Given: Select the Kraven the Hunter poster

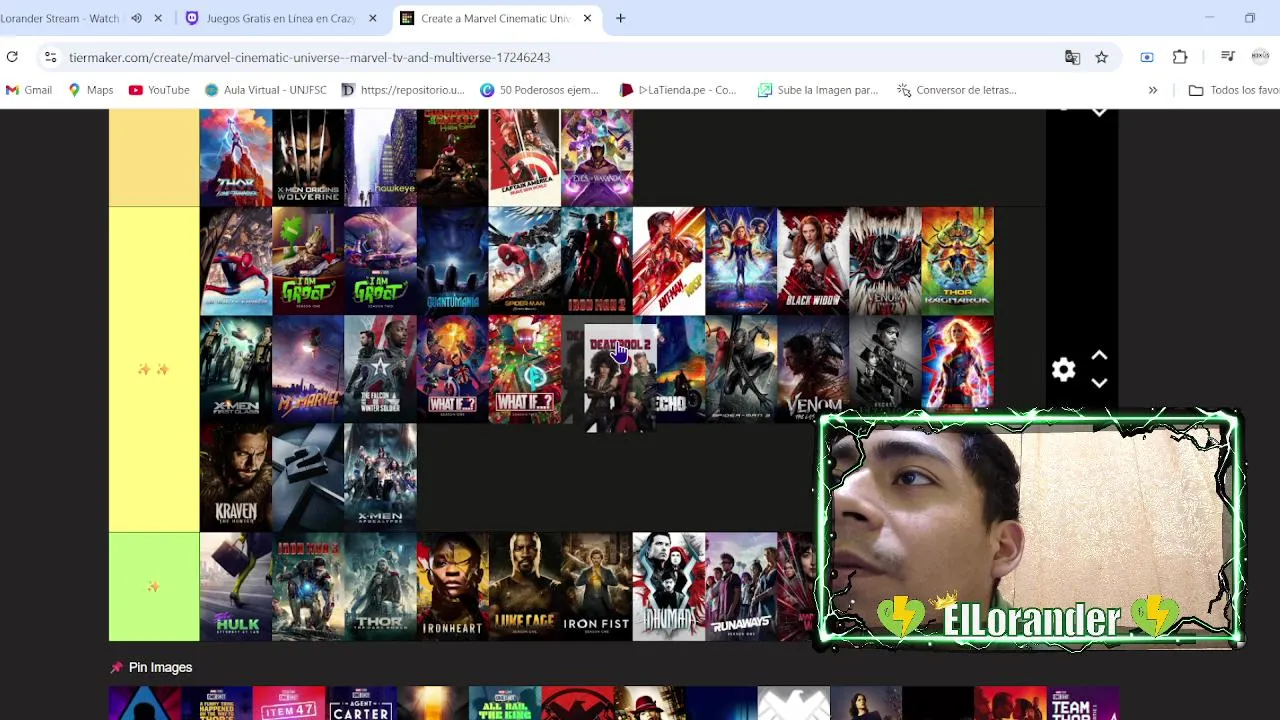Looking at the screenshot, I should 236,478.
